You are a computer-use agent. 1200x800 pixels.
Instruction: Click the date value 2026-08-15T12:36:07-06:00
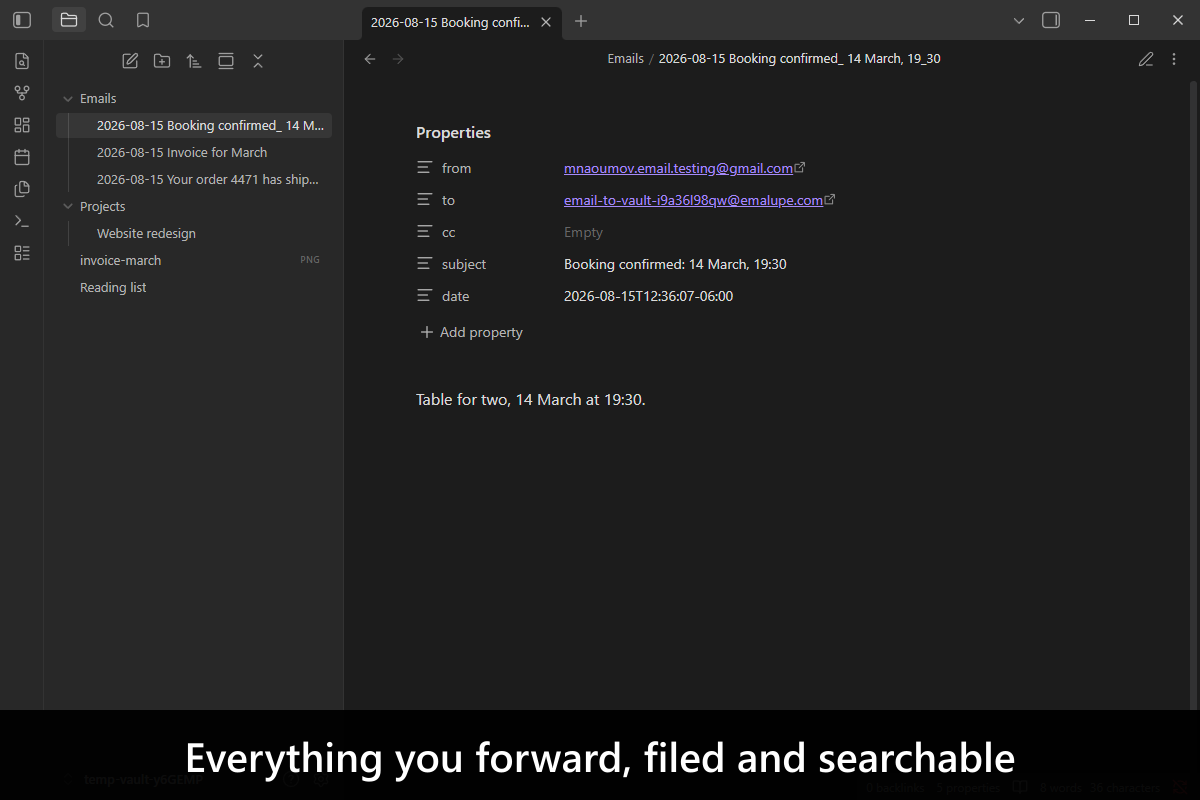coord(648,297)
